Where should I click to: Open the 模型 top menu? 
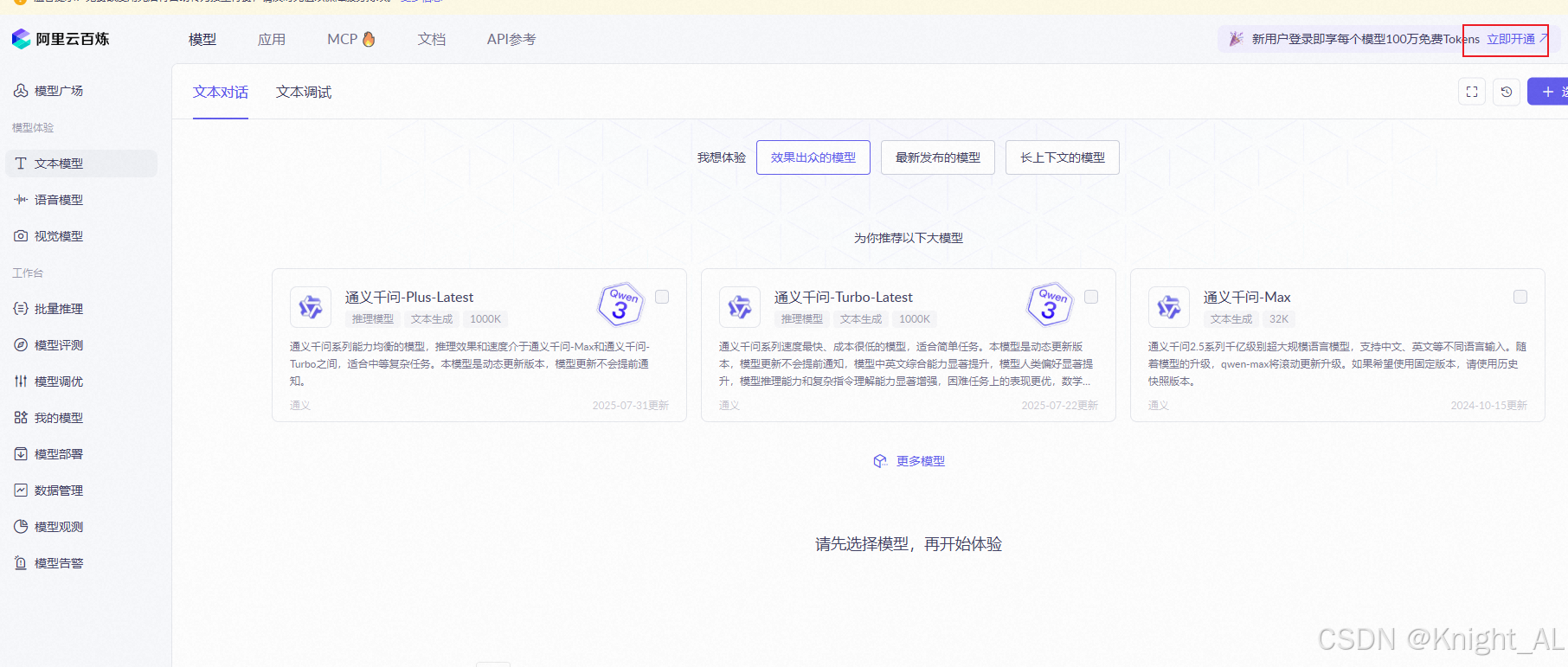(x=202, y=40)
